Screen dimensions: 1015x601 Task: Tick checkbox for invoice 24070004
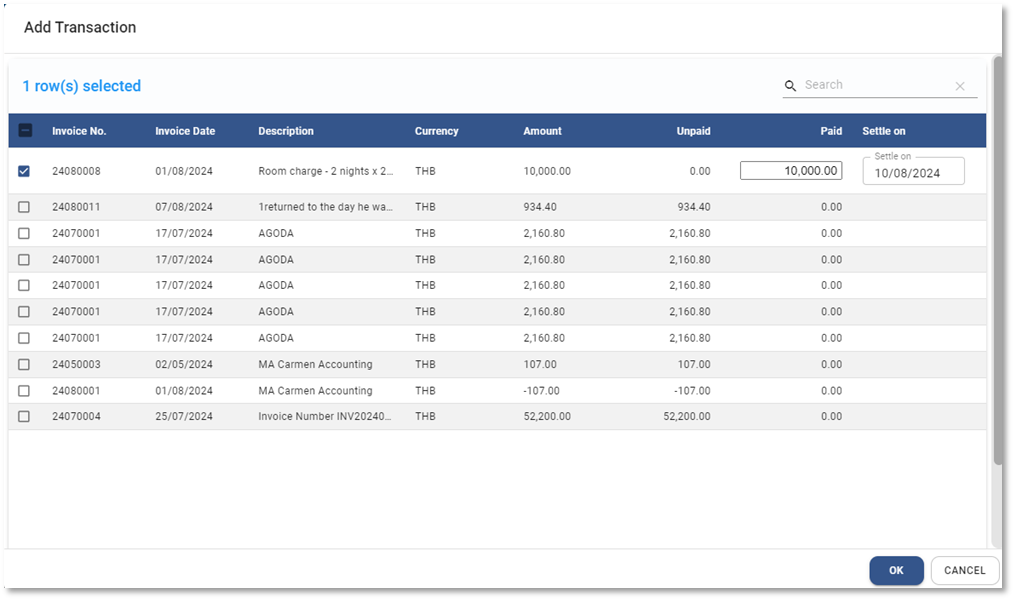click(x=25, y=416)
